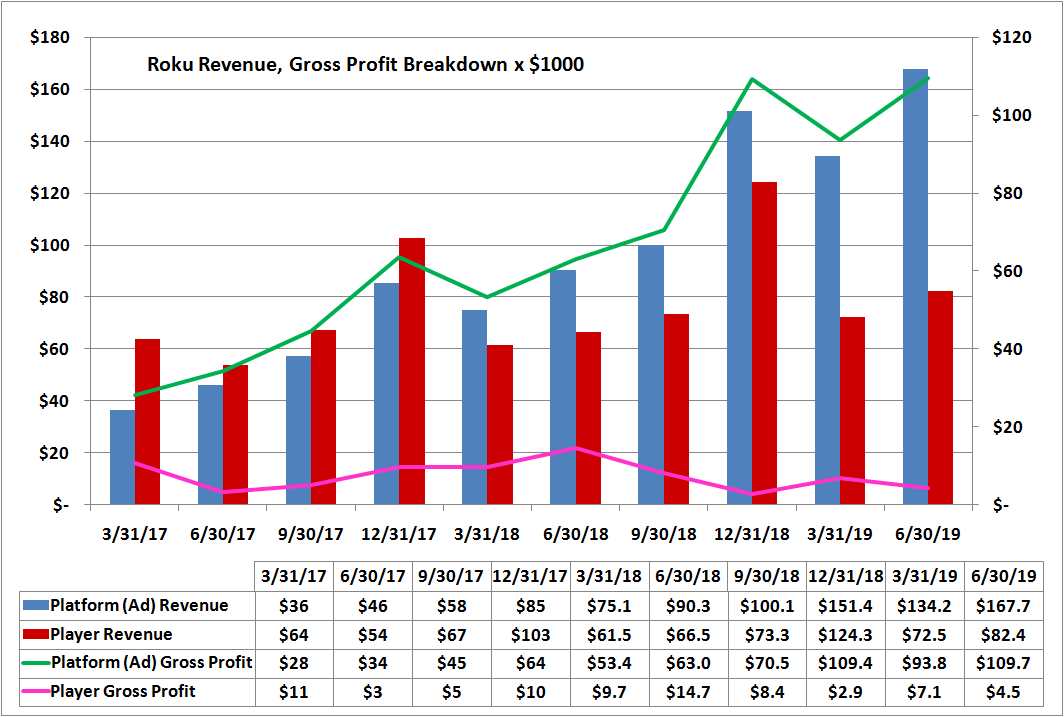Screen dimensions: 1064x717
Task: Select the blue Platform (Ad) Revenue legend swatch
Action: pyautogui.click(x=36, y=605)
